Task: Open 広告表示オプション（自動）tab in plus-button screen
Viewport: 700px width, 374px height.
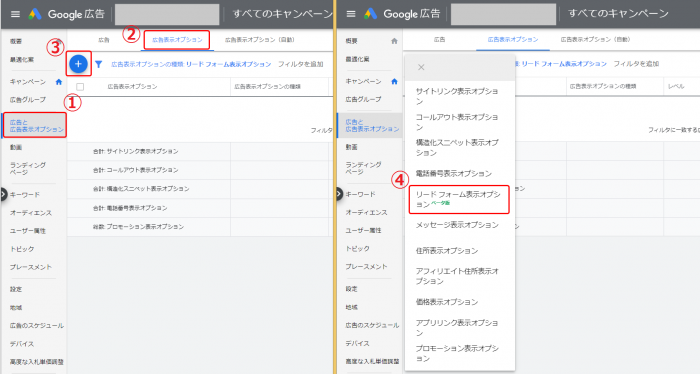Action: click(x=260, y=40)
